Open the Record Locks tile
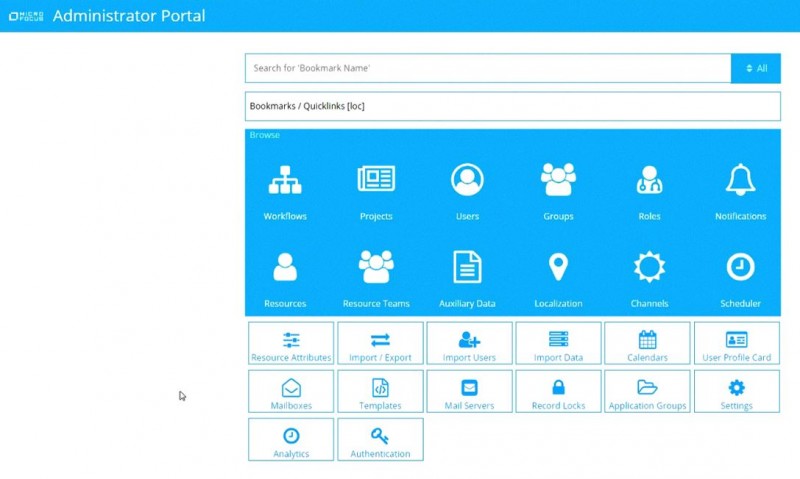 tap(558, 391)
